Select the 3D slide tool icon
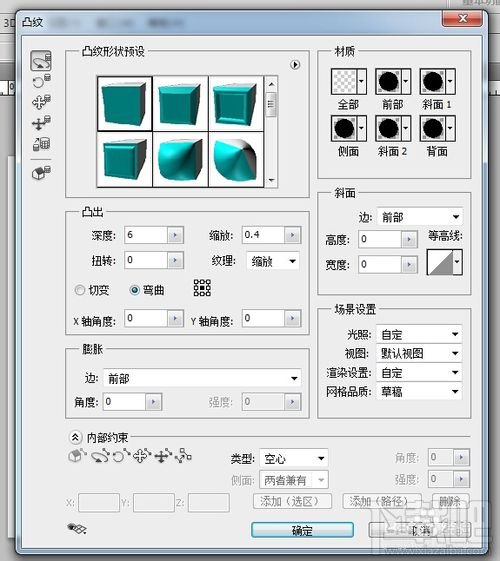The height and width of the screenshot is (561, 500). pyautogui.click(x=41, y=123)
